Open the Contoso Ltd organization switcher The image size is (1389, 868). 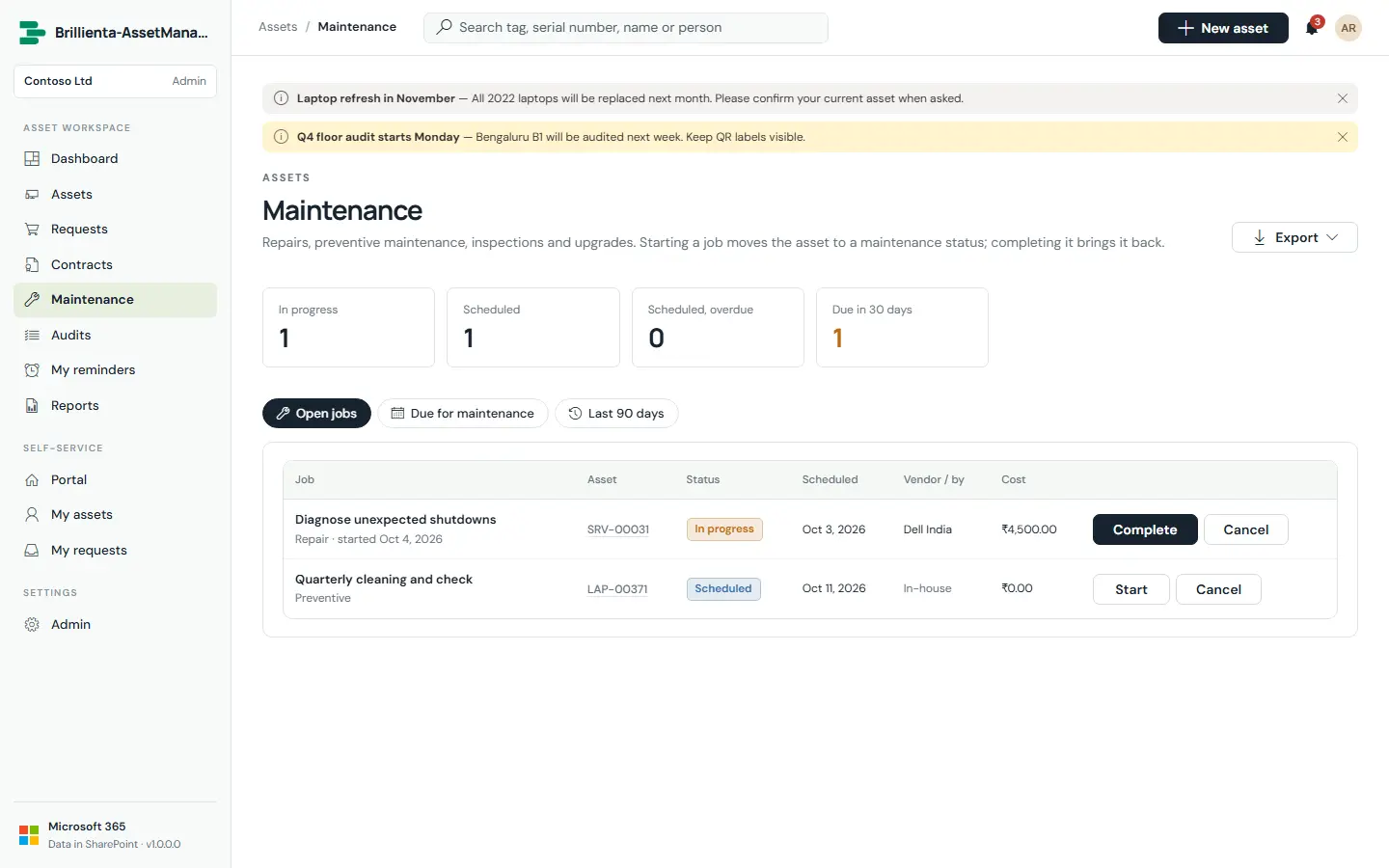pos(115,81)
